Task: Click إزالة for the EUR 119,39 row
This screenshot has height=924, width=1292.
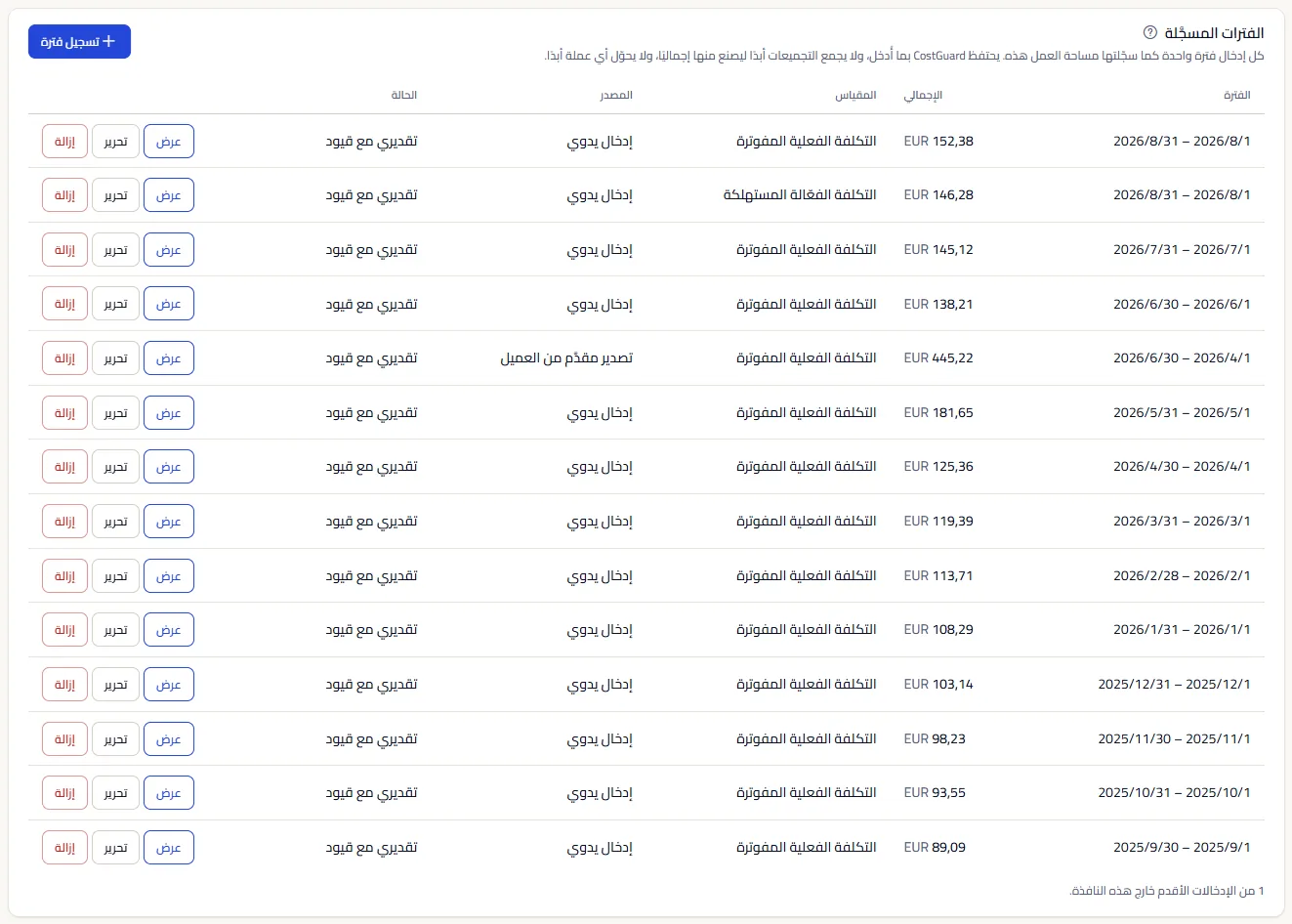Action: pos(64,522)
